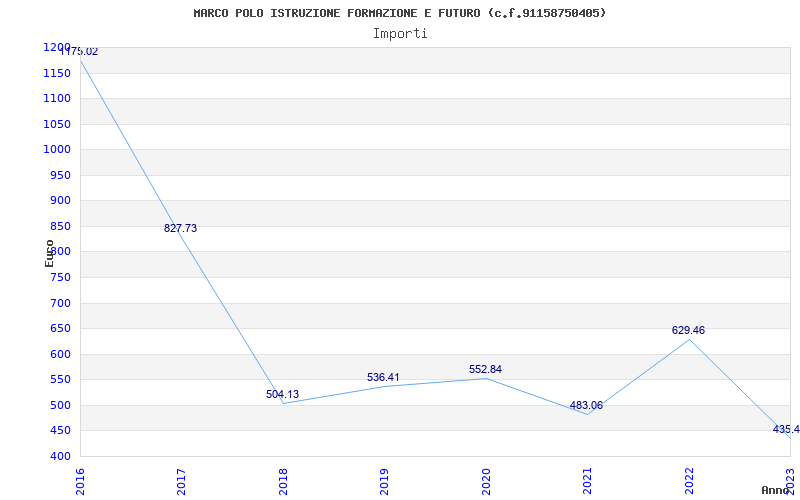Image resolution: width=800 pixels, height=500 pixels.
Task: Click y-axis value 550
Action: (60, 380)
